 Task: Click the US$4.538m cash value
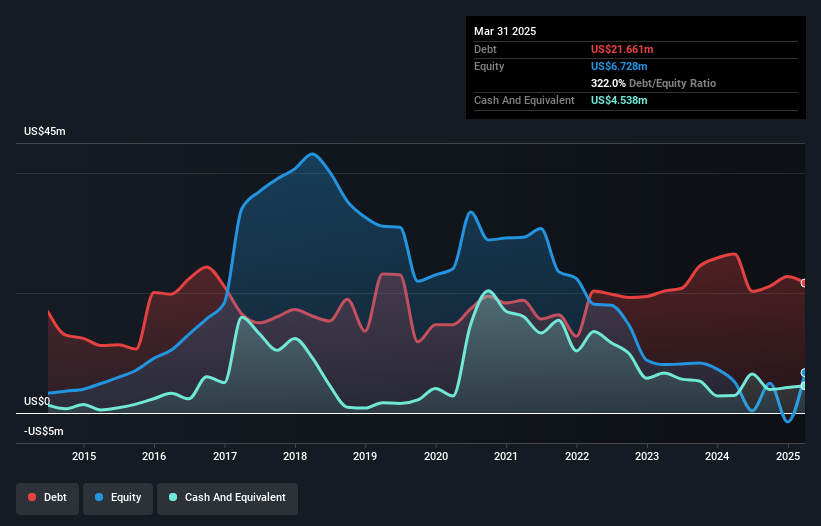[x=619, y=100]
